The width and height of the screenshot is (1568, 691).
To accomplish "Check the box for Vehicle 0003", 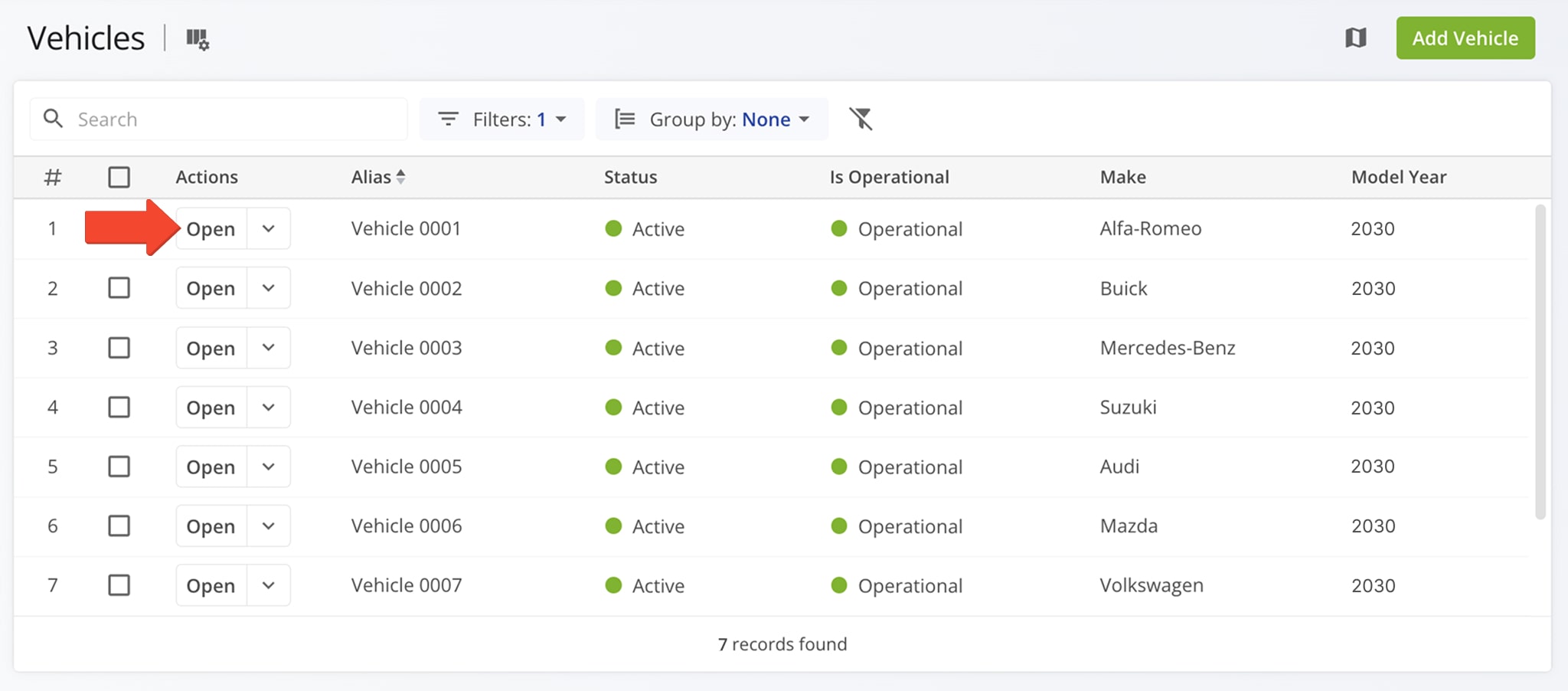I will (x=119, y=348).
